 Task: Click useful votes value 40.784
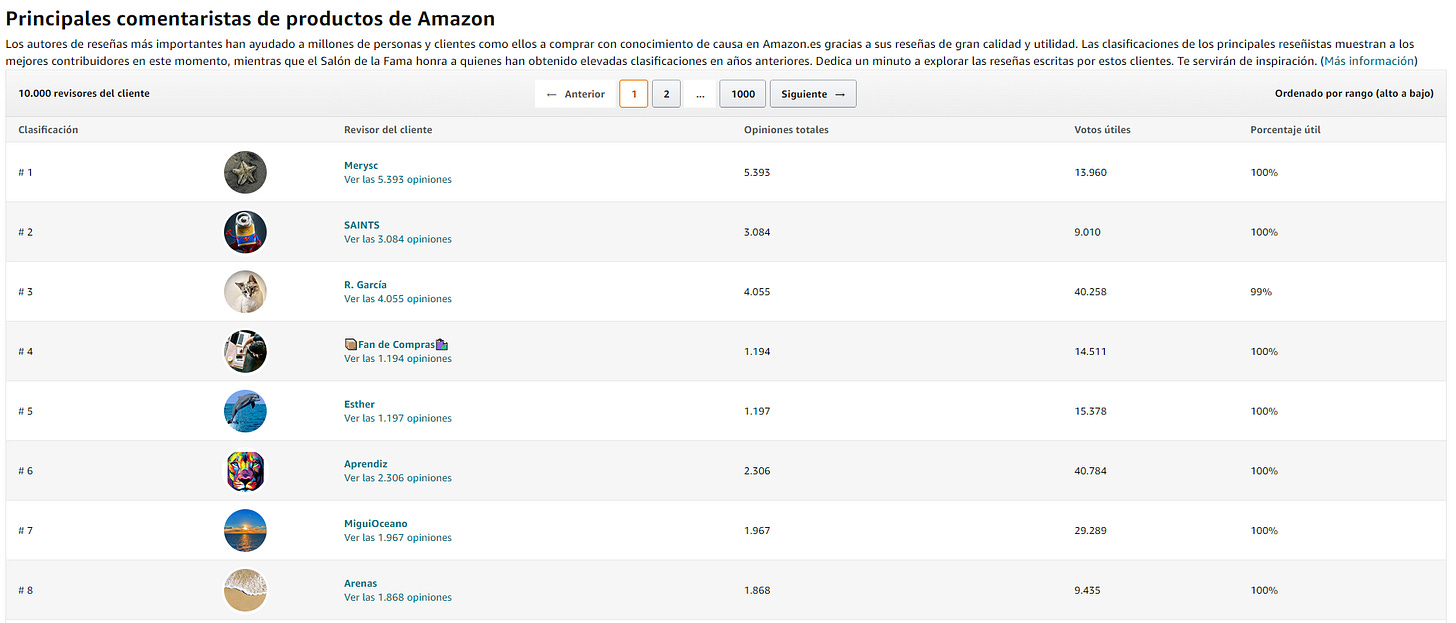1090,471
